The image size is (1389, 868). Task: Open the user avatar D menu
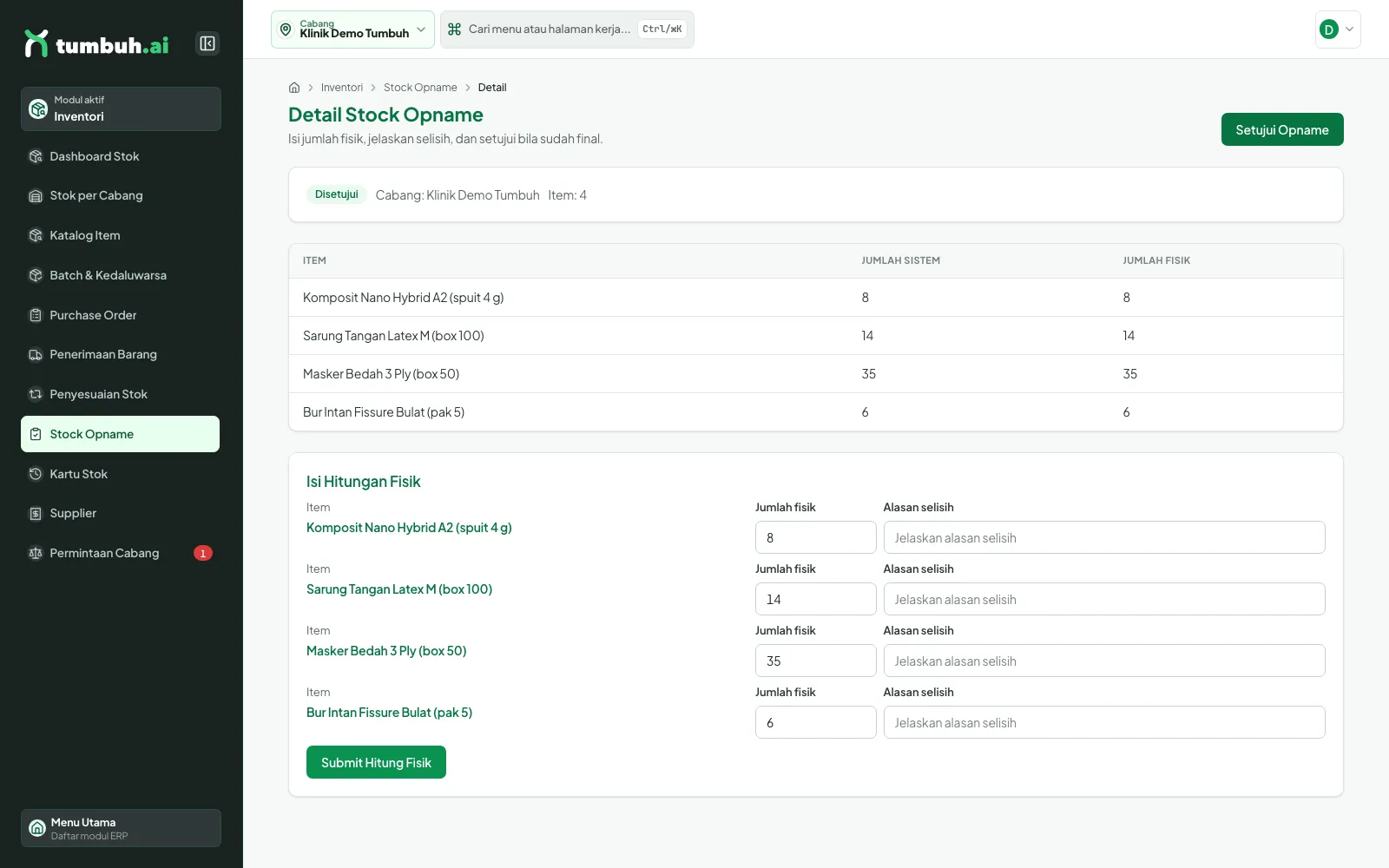click(x=1338, y=30)
